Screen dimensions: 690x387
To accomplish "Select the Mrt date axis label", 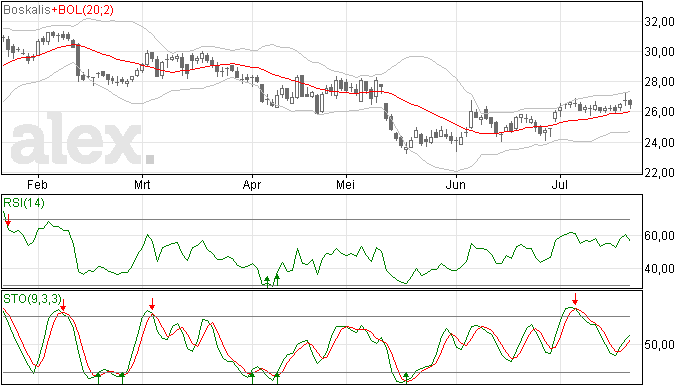I will click(x=142, y=184).
